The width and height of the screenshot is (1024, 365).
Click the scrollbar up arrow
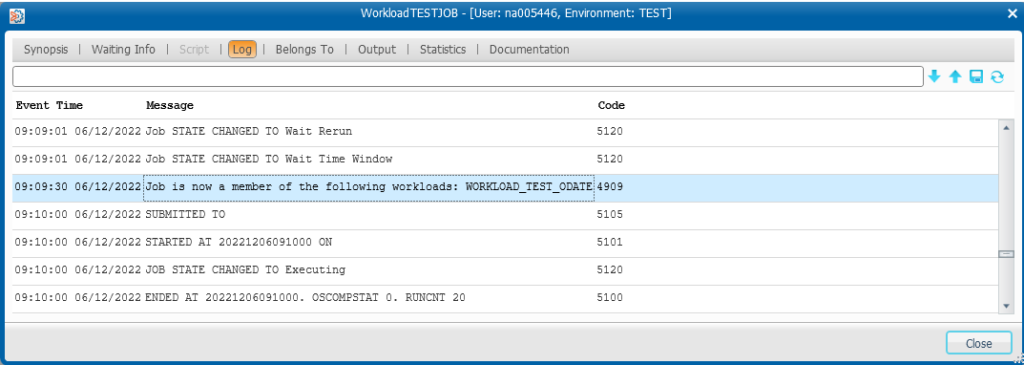pyautogui.click(x=1006, y=127)
